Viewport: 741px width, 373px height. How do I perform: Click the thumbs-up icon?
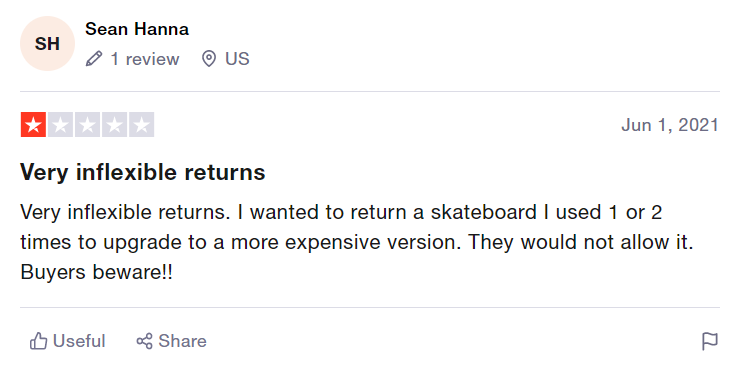pyautogui.click(x=38, y=341)
